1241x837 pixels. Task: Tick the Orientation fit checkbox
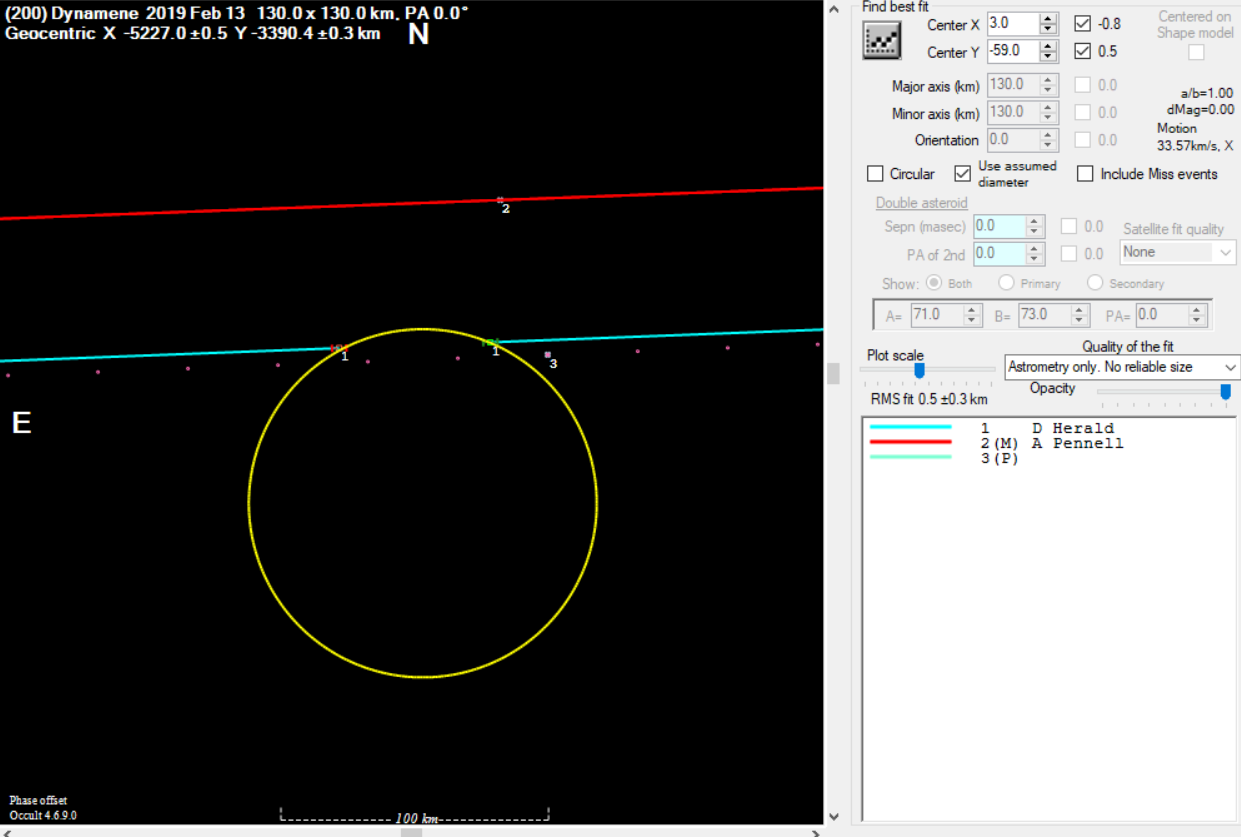[1082, 140]
